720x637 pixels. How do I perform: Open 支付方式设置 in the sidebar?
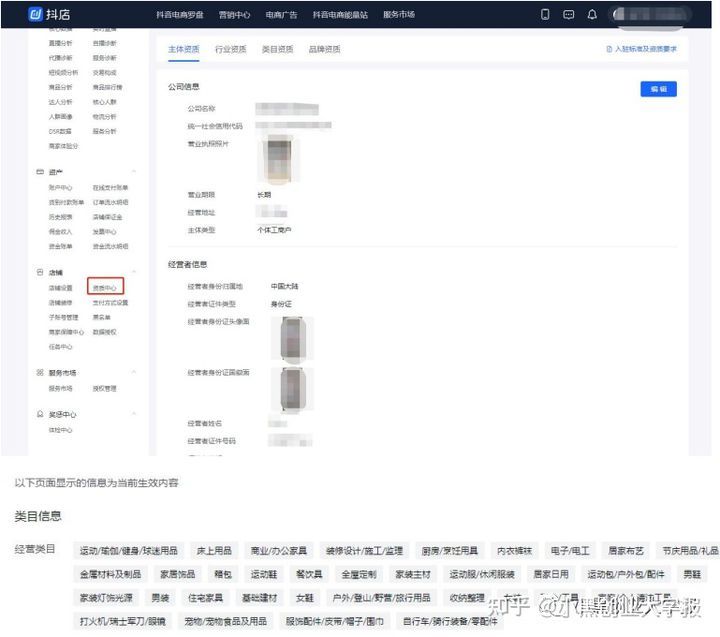(110, 303)
